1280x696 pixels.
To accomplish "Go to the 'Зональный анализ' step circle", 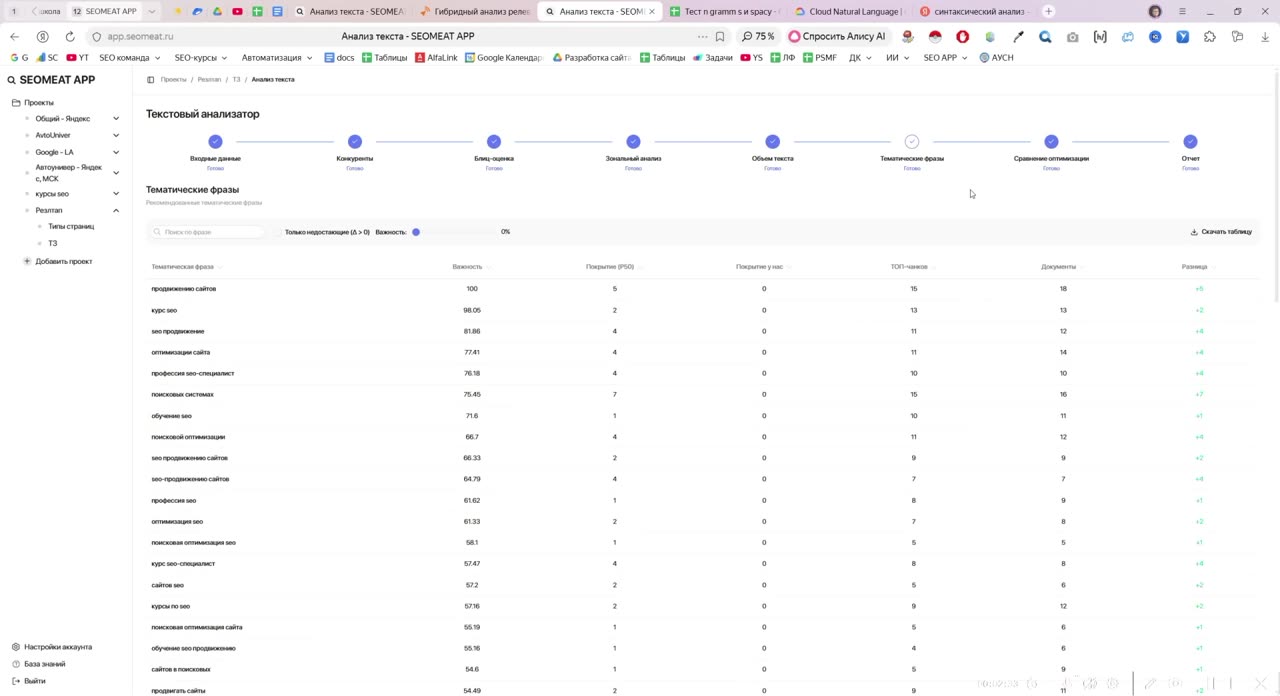I will click(x=633, y=142).
